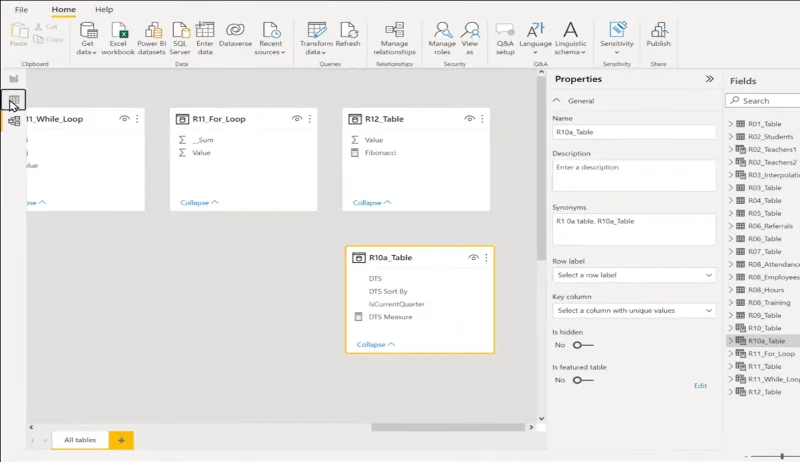Viewport: 800px width, 462px height.
Task: Open Manage relationships dialog
Action: 394,38
